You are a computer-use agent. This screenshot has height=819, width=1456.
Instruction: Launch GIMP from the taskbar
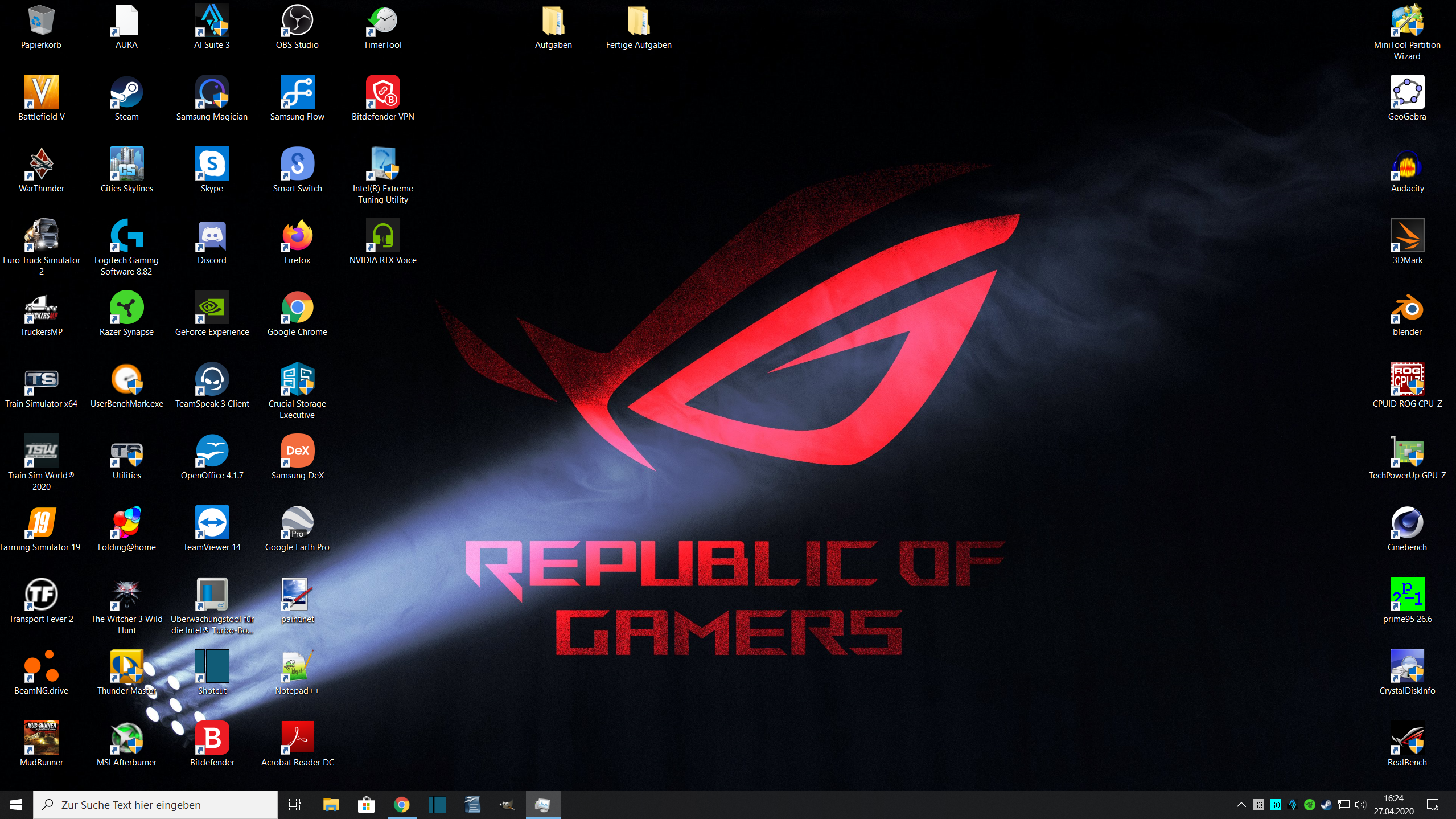[x=506, y=804]
